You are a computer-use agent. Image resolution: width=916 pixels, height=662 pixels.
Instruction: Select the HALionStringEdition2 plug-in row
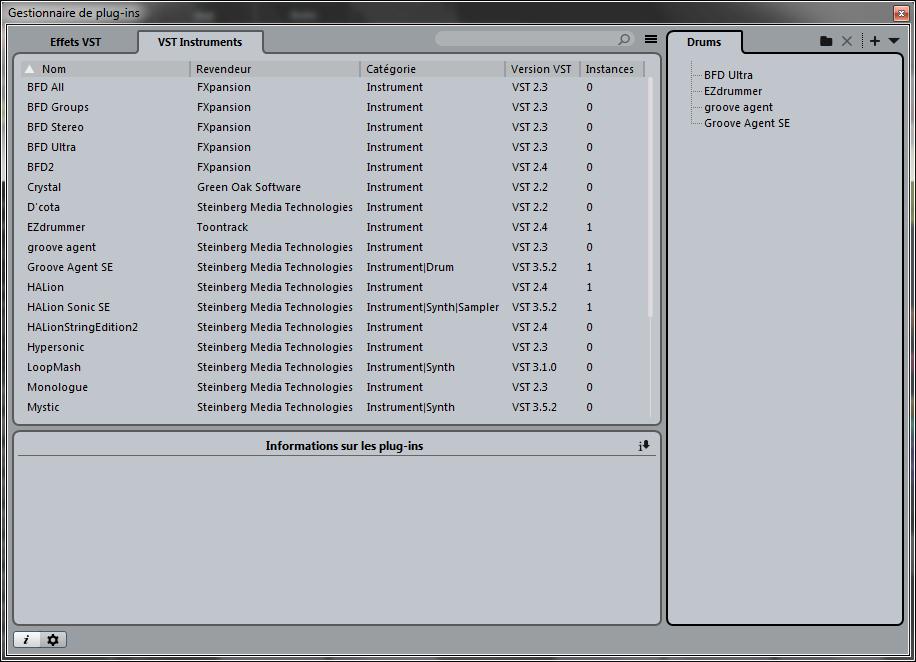[334, 327]
